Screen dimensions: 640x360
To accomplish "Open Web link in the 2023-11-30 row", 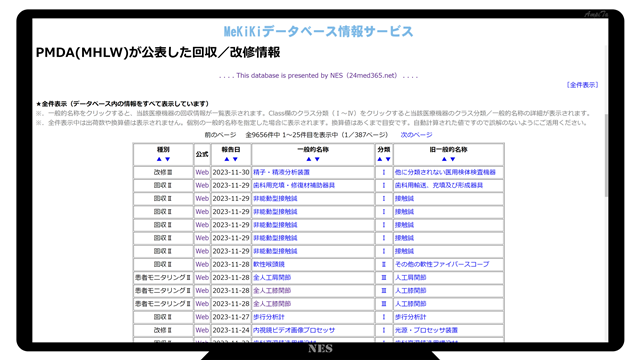I will tap(202, 172).
